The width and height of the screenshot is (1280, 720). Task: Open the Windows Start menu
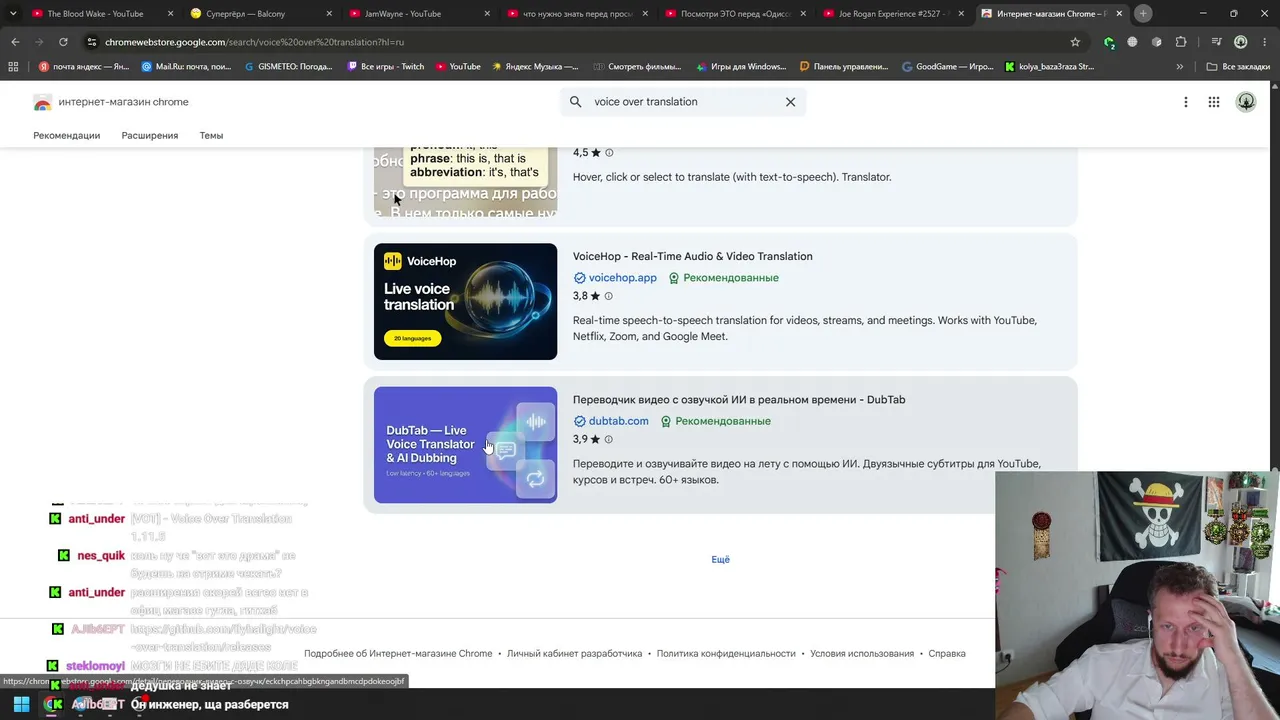click(21, 704)
